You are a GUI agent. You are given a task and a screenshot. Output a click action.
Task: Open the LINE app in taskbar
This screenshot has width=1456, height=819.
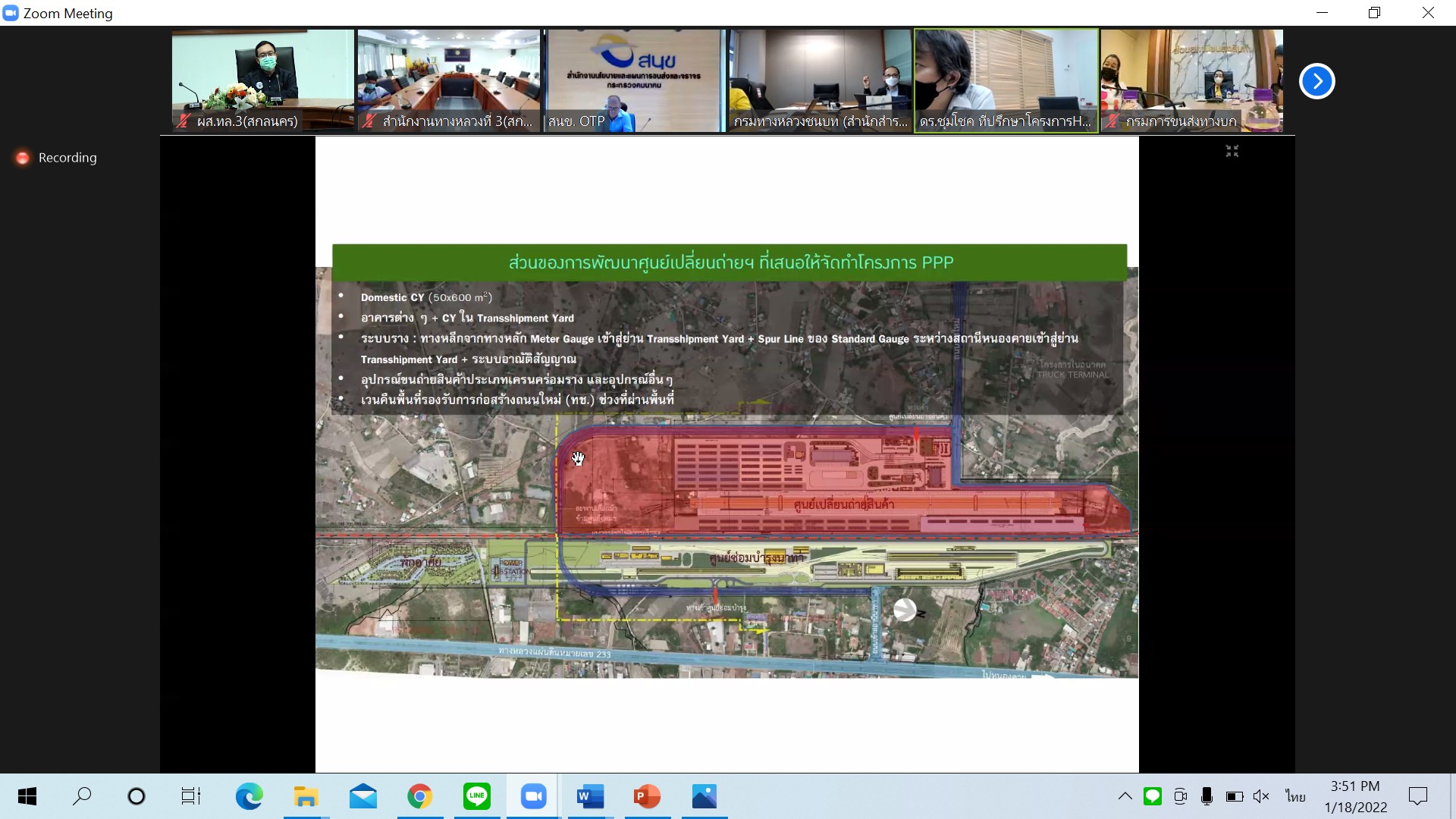click(x=476, y=796)
